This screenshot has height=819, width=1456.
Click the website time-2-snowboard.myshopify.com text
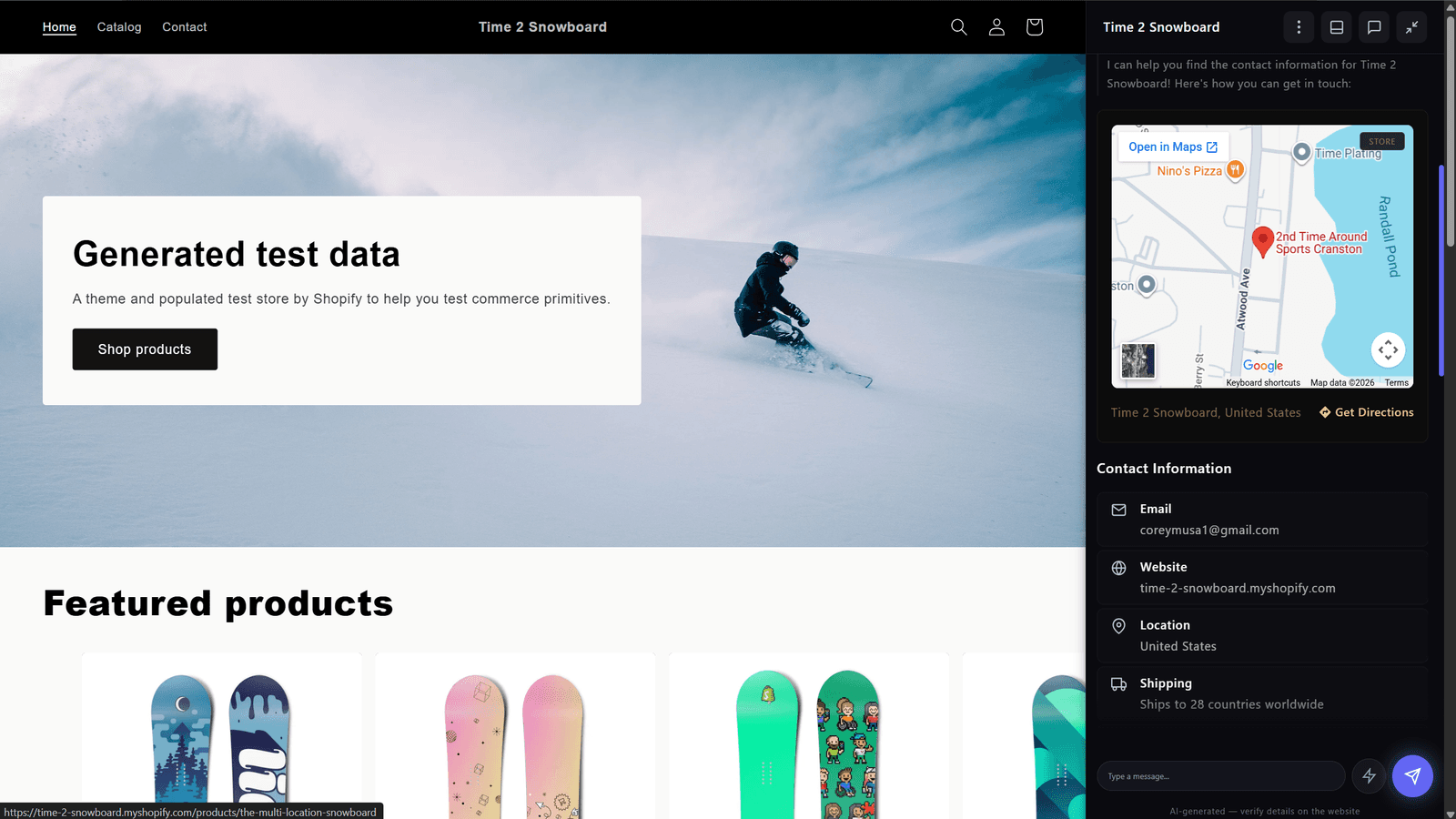coord(1238,589)
